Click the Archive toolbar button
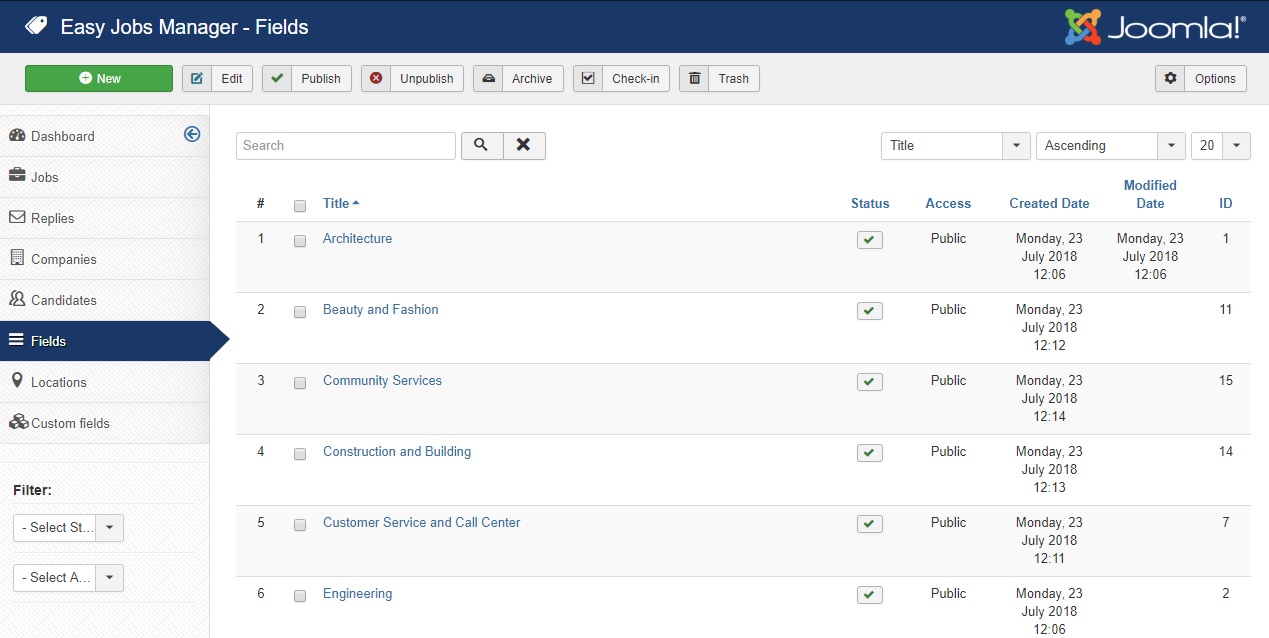This screenshot has height=638, width=1269. [x=518, y=79]
